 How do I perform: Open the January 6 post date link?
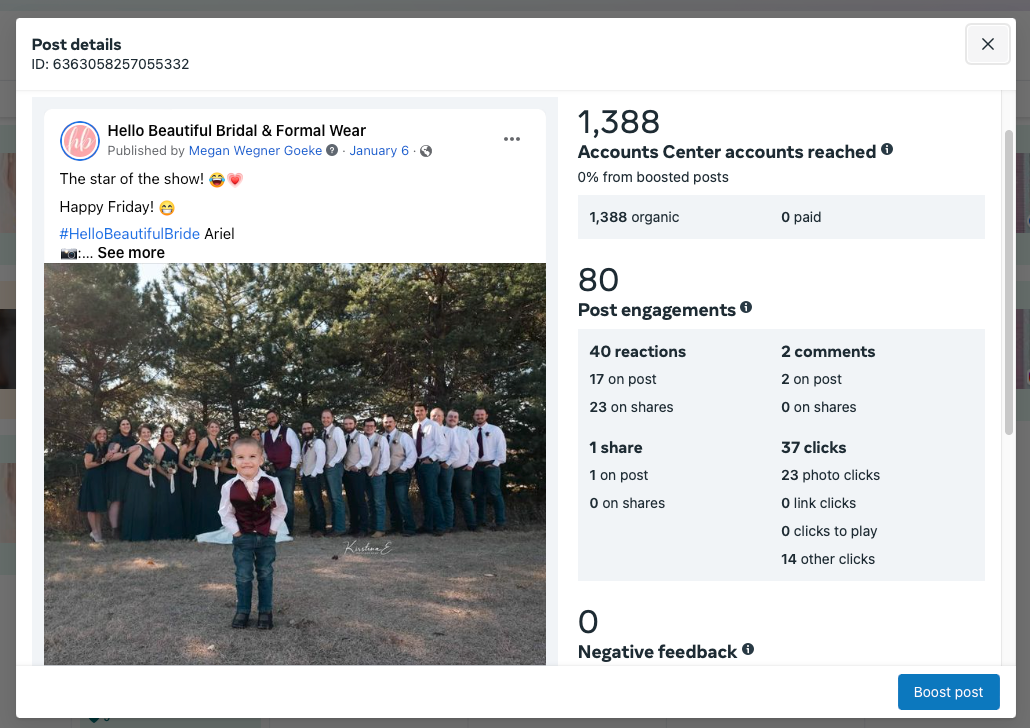point(379,150)
